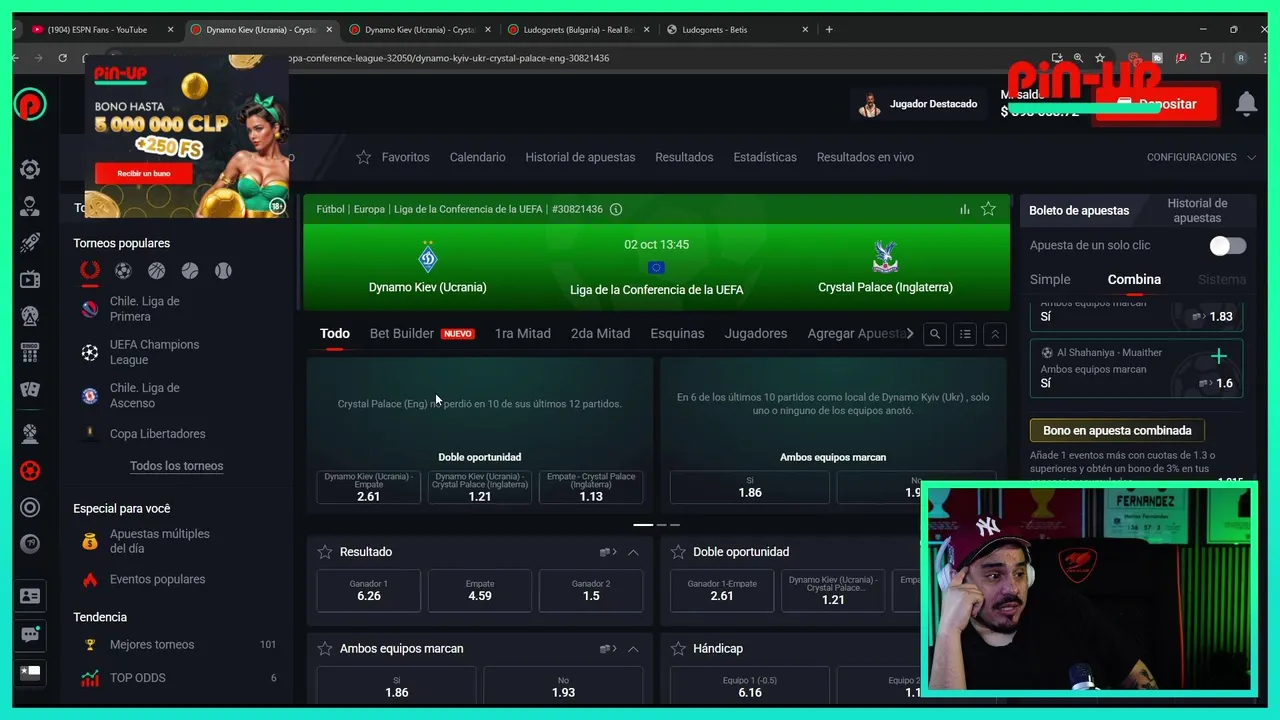1280x720 pixels.
Task: Open the CONFIGURACIONES dropdown
Action: tap(1201, 157)
